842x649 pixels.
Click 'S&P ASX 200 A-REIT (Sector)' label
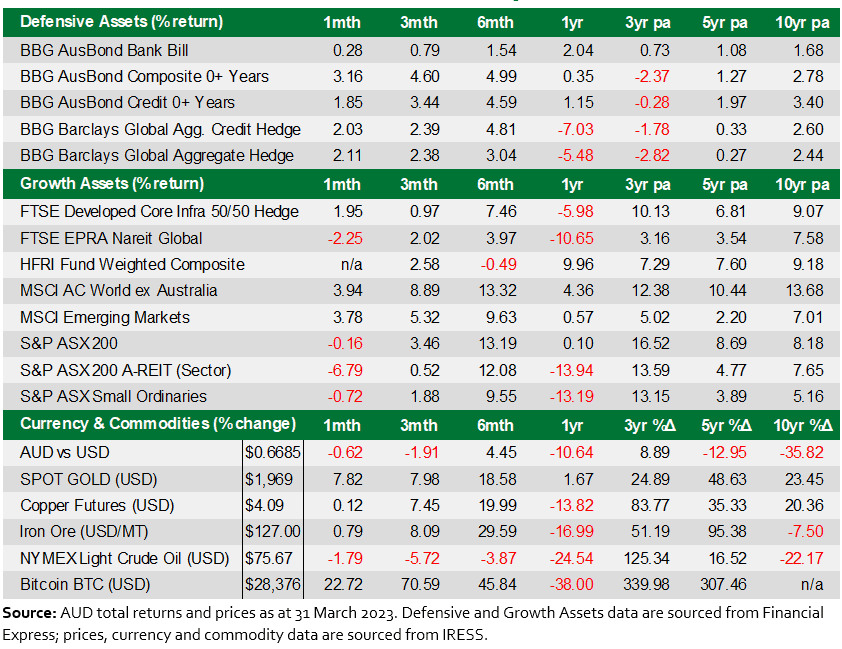[x=126, y=370]
